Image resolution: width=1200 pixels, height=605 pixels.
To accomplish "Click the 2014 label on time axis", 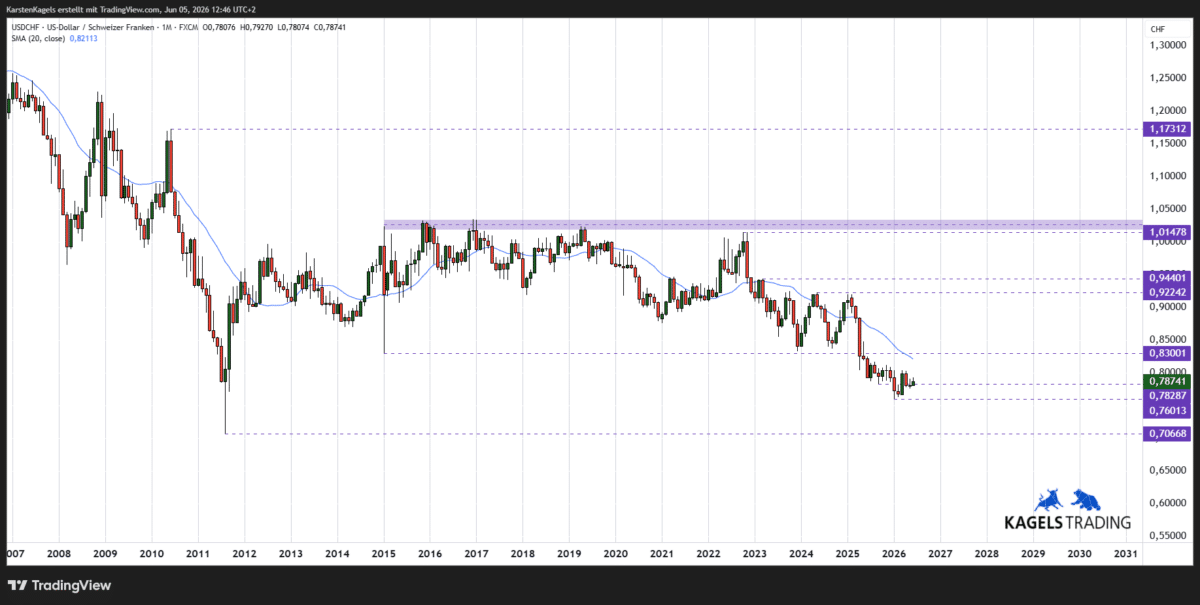I will [x=338, y=553].
